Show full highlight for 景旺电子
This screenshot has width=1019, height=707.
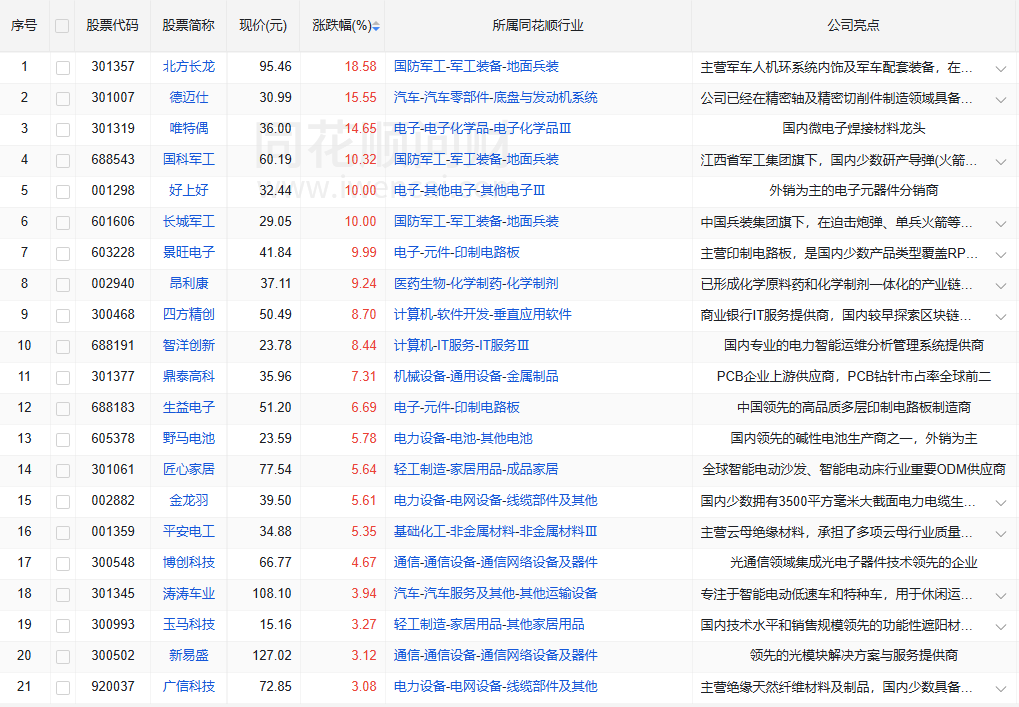point(1001,255)
